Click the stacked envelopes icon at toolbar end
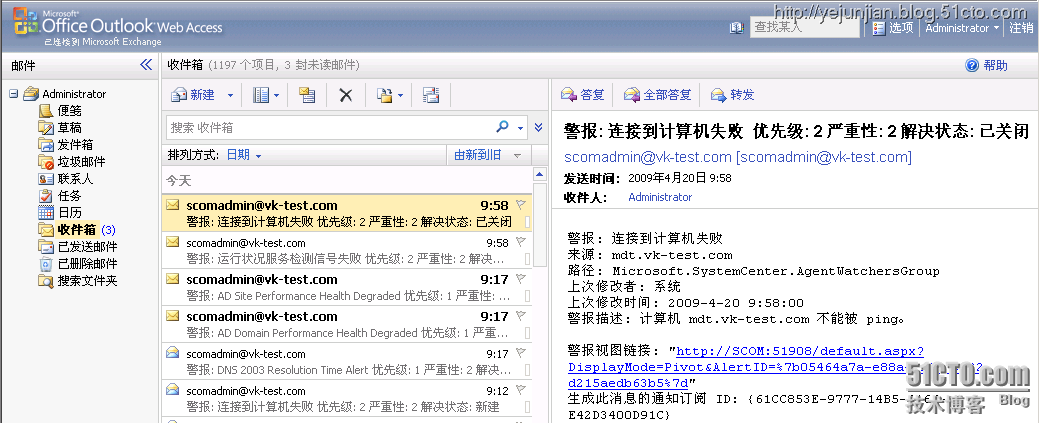Viewport: 1039px width, 423px height. [431, 95]
